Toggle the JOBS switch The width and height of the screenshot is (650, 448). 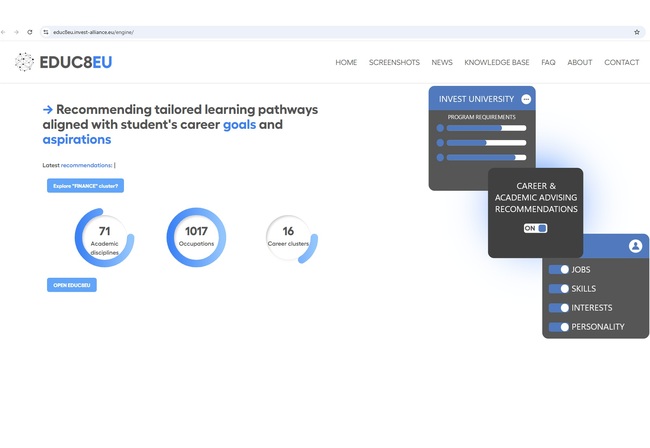pyautogui.click(x=559, y=270)
